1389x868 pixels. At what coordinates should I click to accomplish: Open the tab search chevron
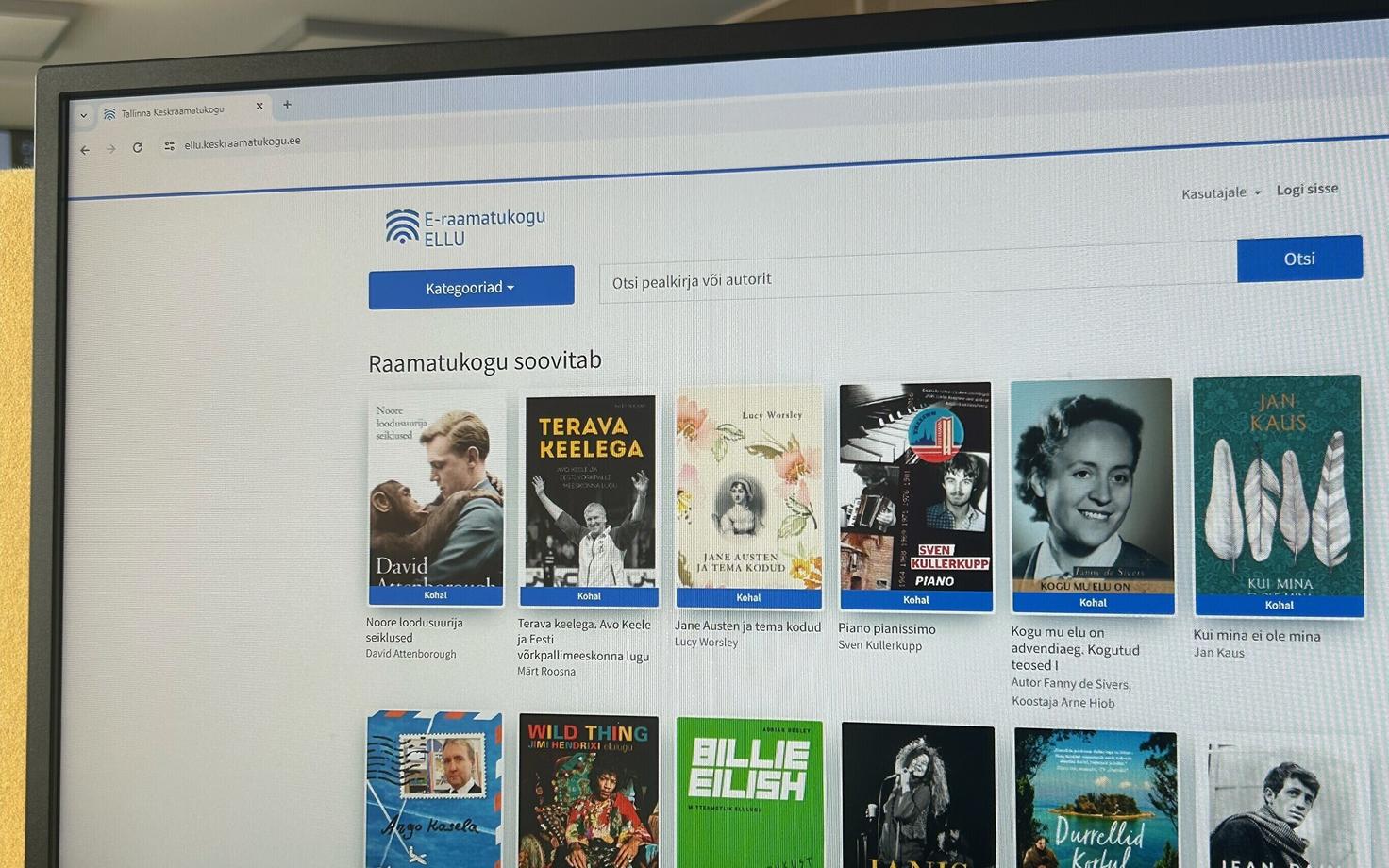[x=83, y=115]
